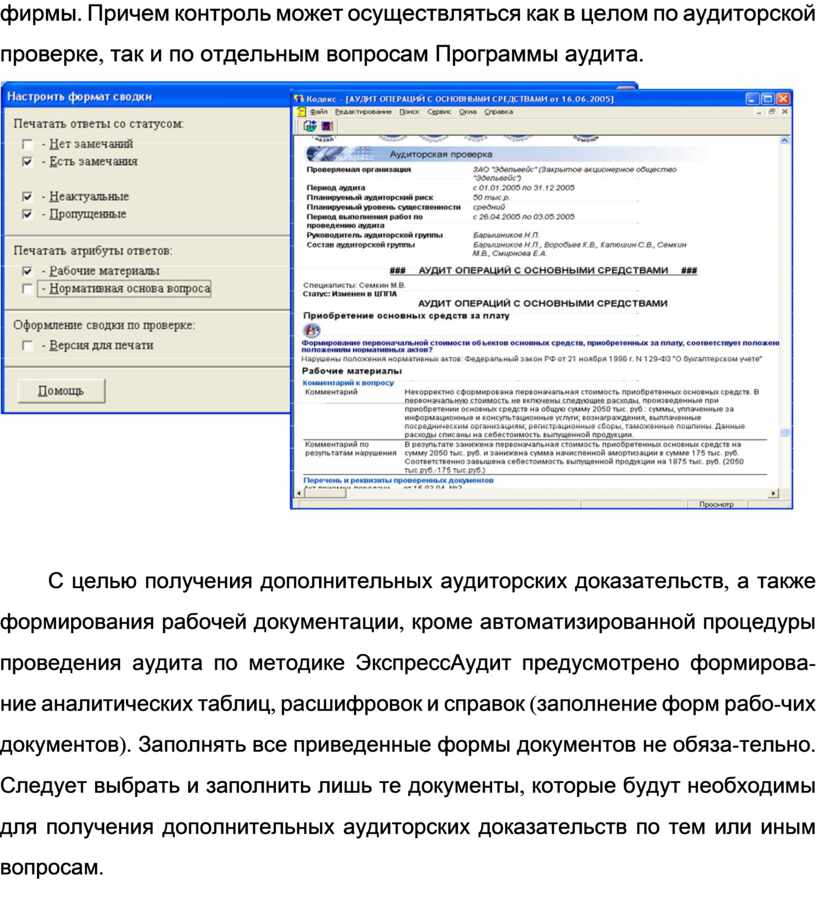Open the Поиск menu
Viewport: 816px width, 897px height.
tap(409, 112)
